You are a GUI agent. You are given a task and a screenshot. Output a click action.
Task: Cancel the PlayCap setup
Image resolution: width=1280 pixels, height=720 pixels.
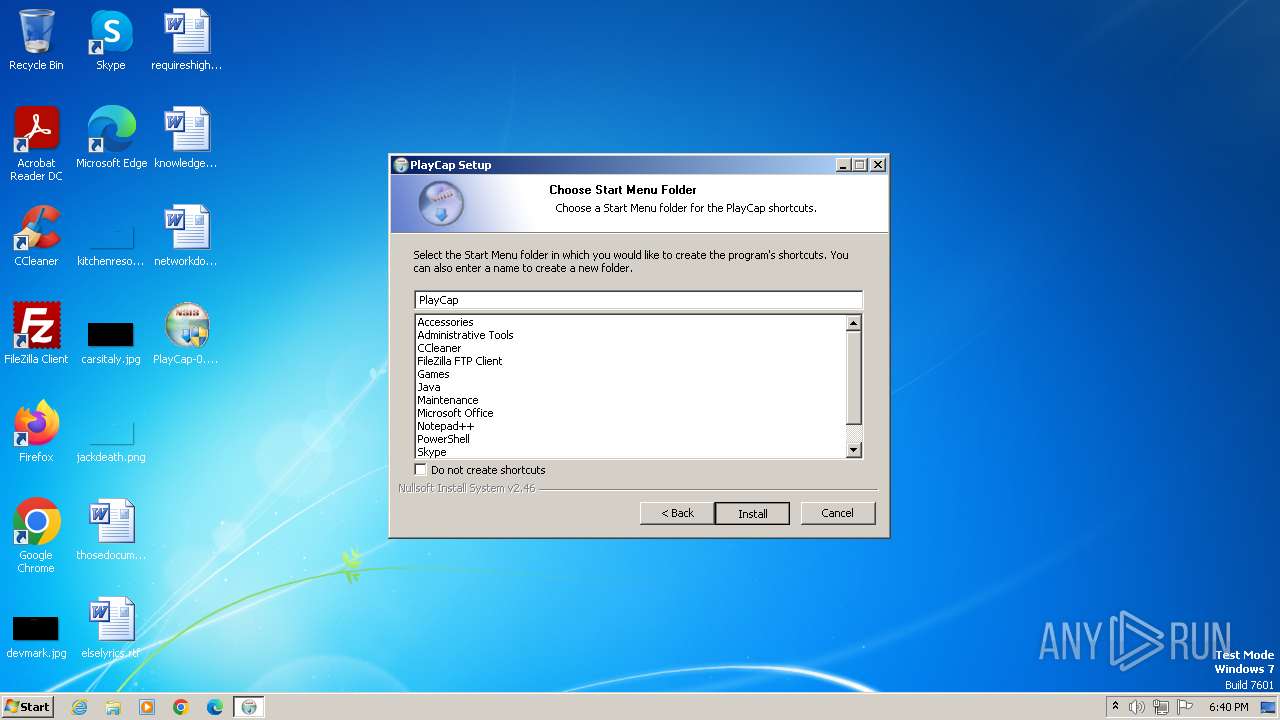click(x=838, y=513)
